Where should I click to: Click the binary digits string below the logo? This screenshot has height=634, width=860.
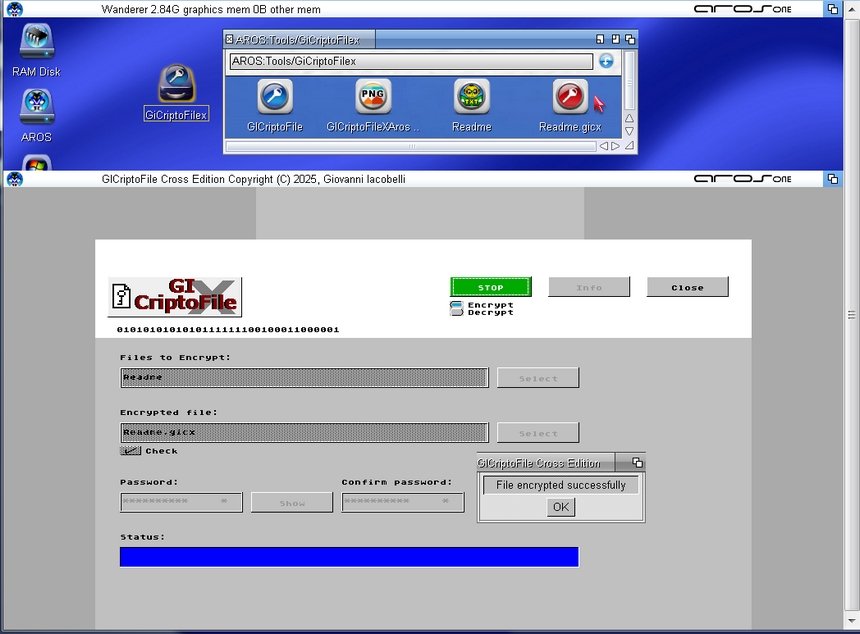click(228, 330)
